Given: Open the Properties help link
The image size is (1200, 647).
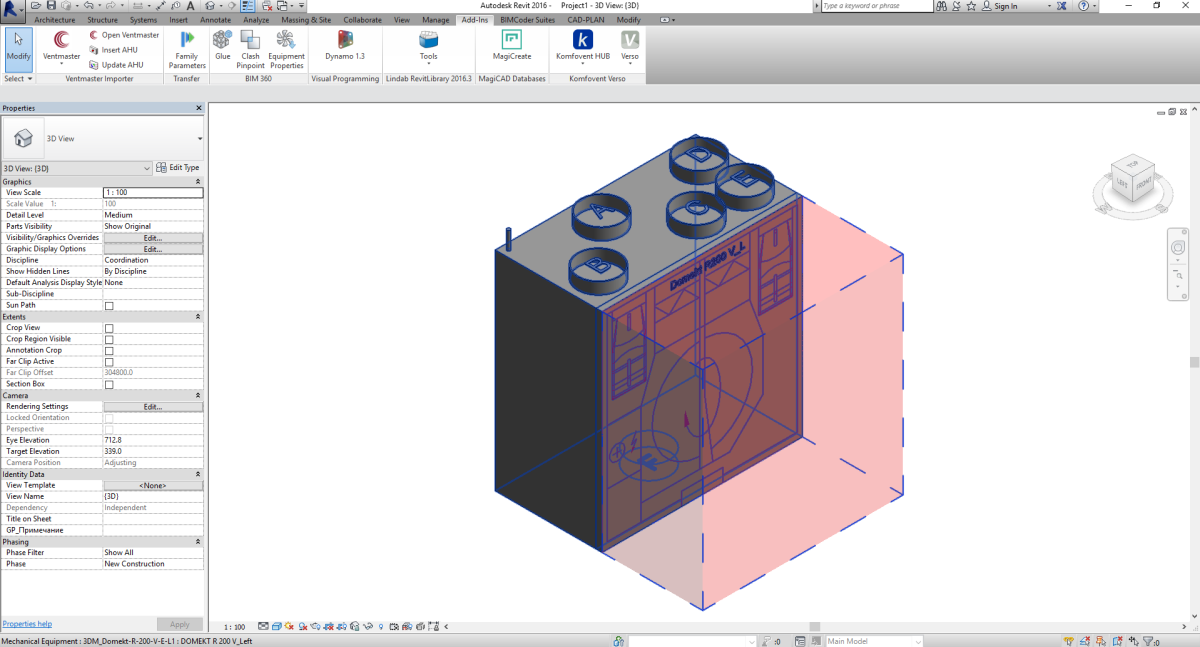Looking at the screenshot, I should pos(27,624).
